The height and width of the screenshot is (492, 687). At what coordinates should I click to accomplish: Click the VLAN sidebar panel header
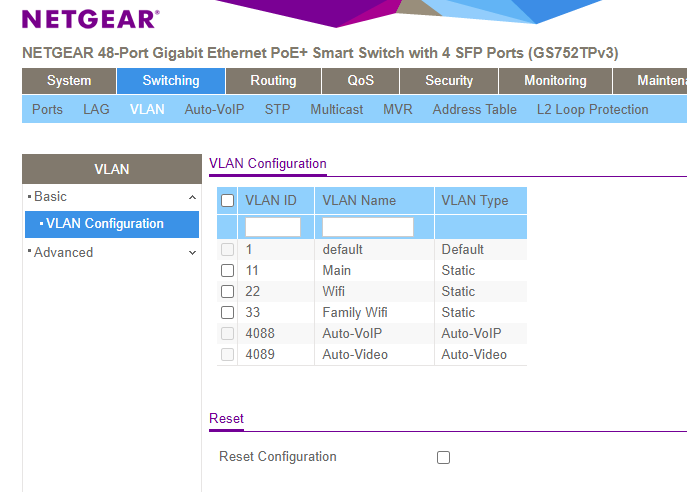112,169
